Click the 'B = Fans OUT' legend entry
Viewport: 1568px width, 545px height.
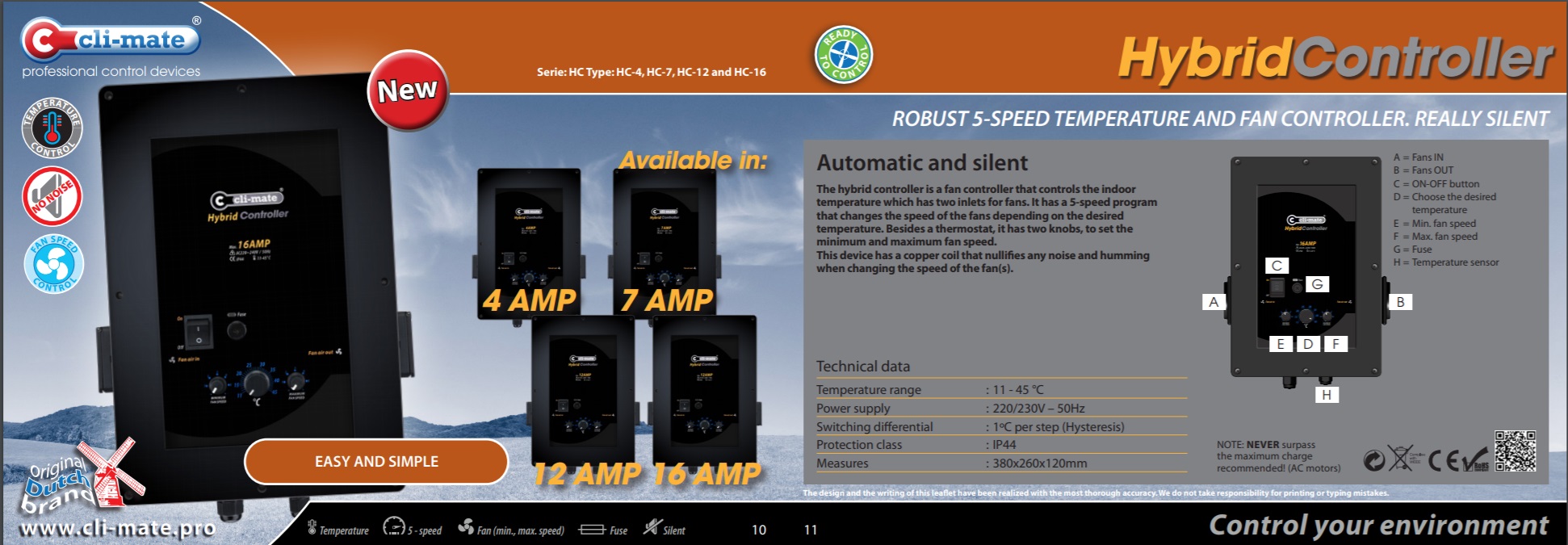point(1423,170)
